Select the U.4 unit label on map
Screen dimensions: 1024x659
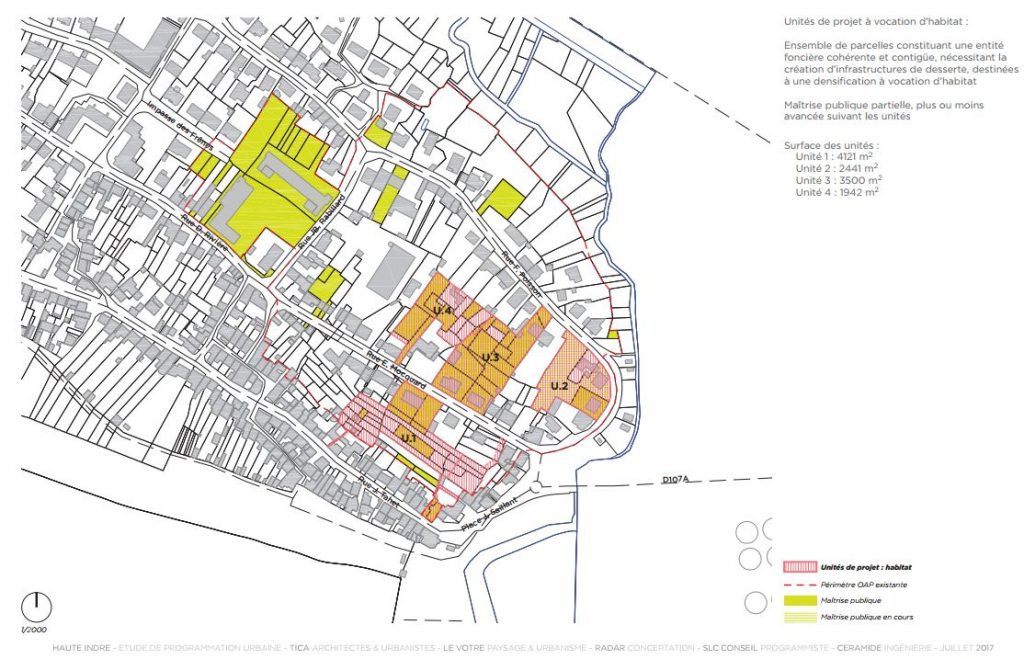(x=443, y=313)
